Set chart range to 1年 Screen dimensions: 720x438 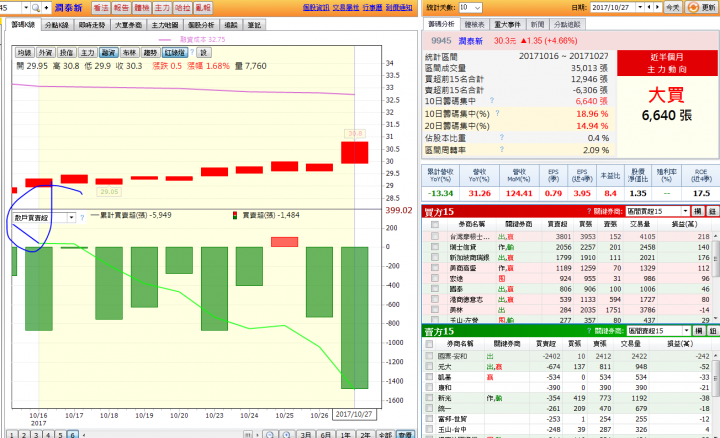pyautogui.click(x=346, y=434)
